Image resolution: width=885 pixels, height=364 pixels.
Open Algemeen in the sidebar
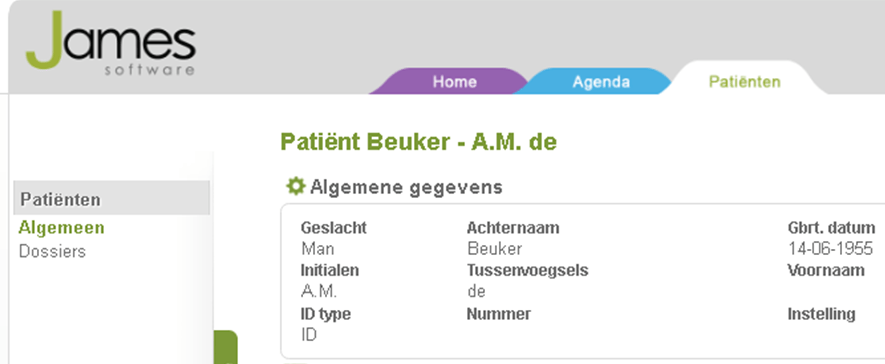coord(62,228)
